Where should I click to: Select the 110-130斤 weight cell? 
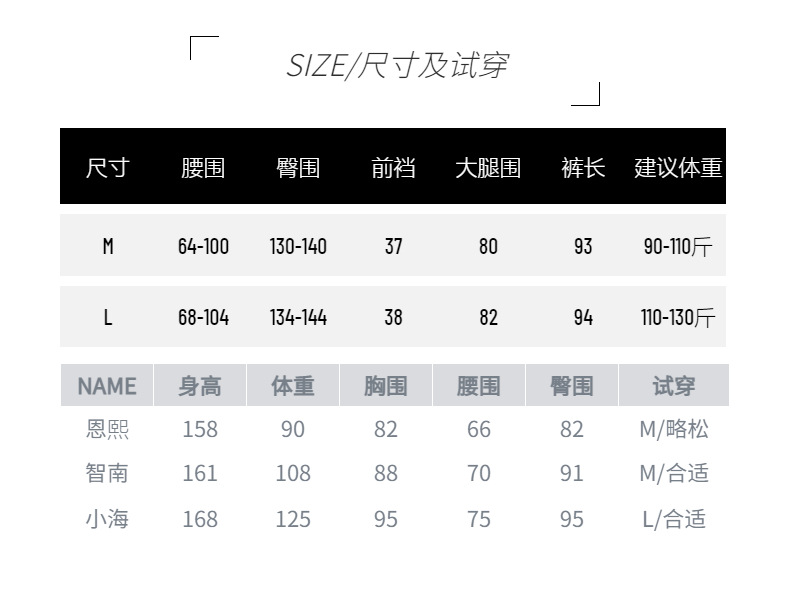678,317
